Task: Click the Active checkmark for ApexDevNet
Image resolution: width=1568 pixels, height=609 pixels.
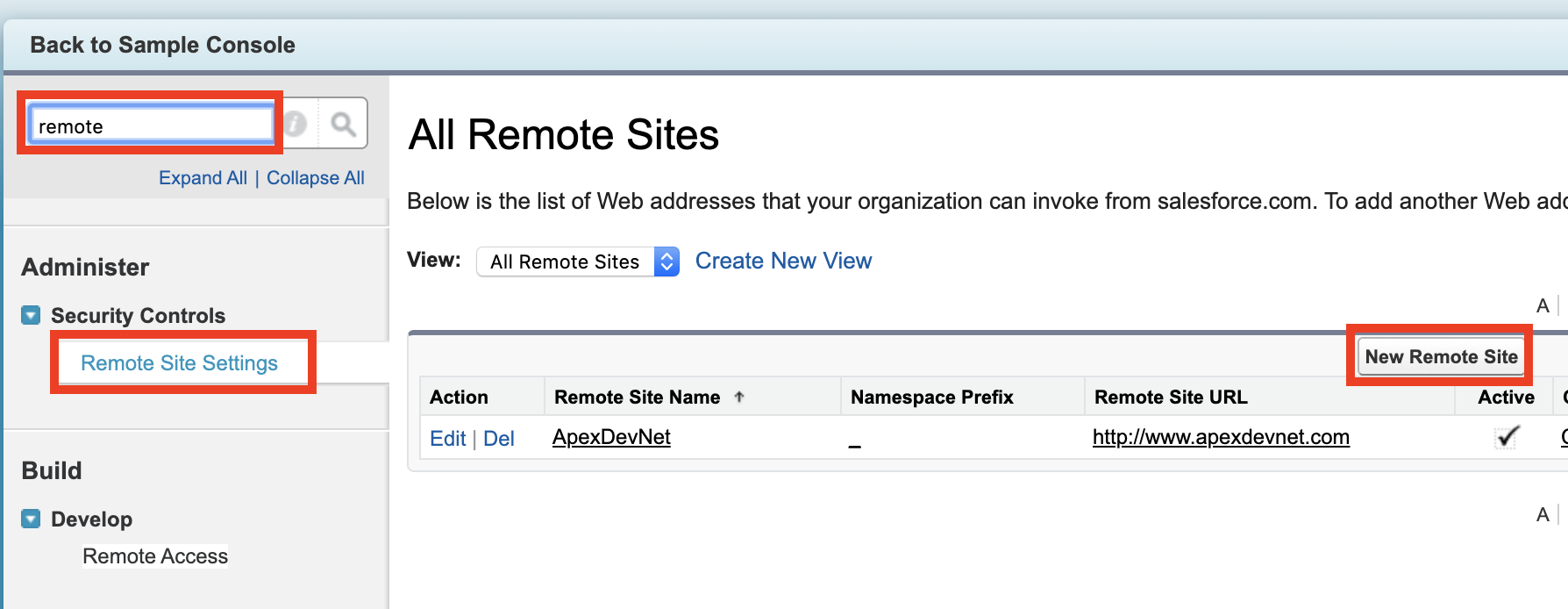Action: click(1507, 437)
